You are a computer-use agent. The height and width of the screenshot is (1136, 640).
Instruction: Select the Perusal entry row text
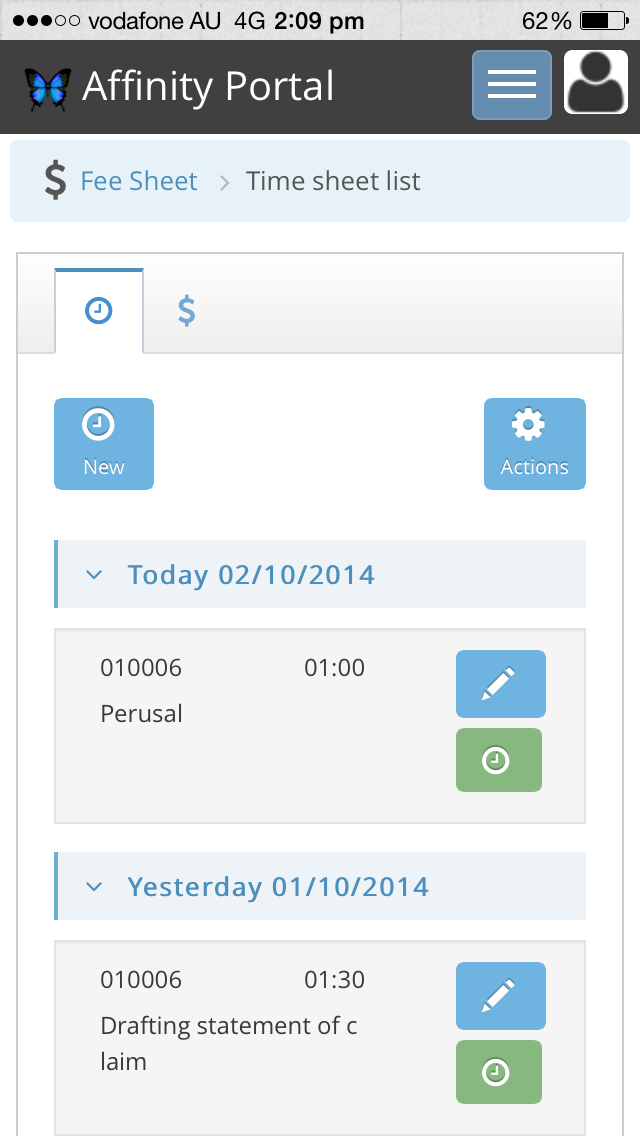pyautogui.click(x=142, y=714)
